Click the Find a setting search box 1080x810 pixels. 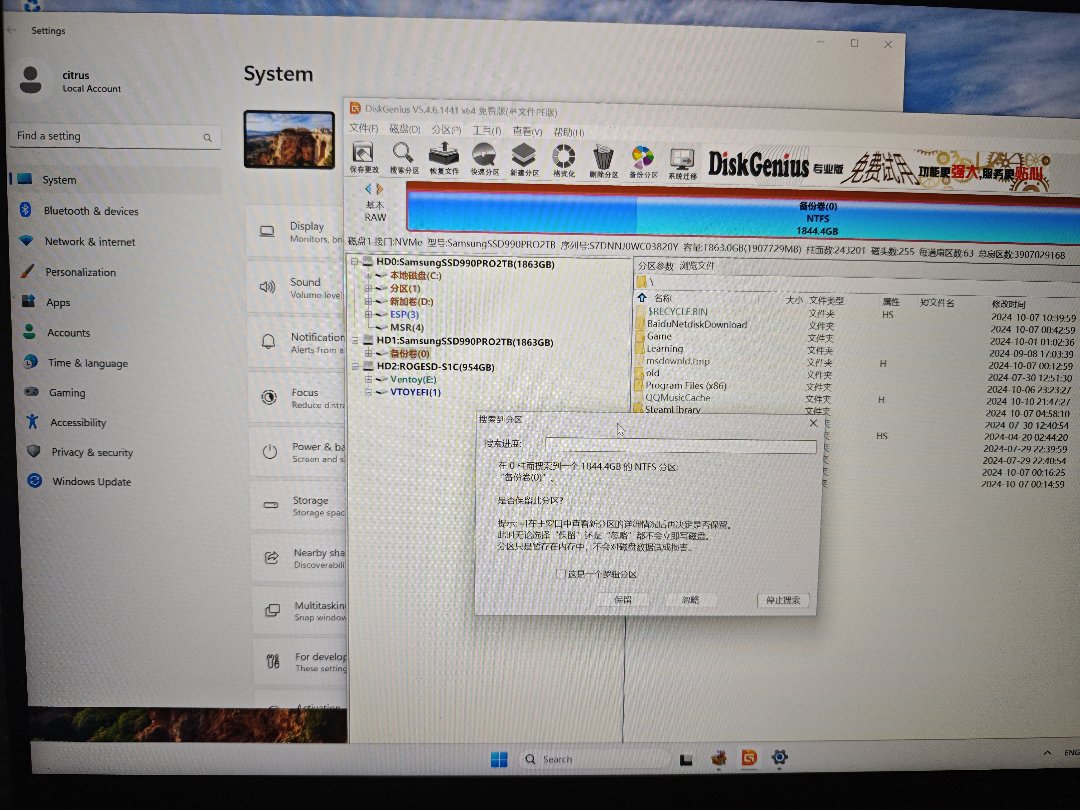(x=116, y=136)
